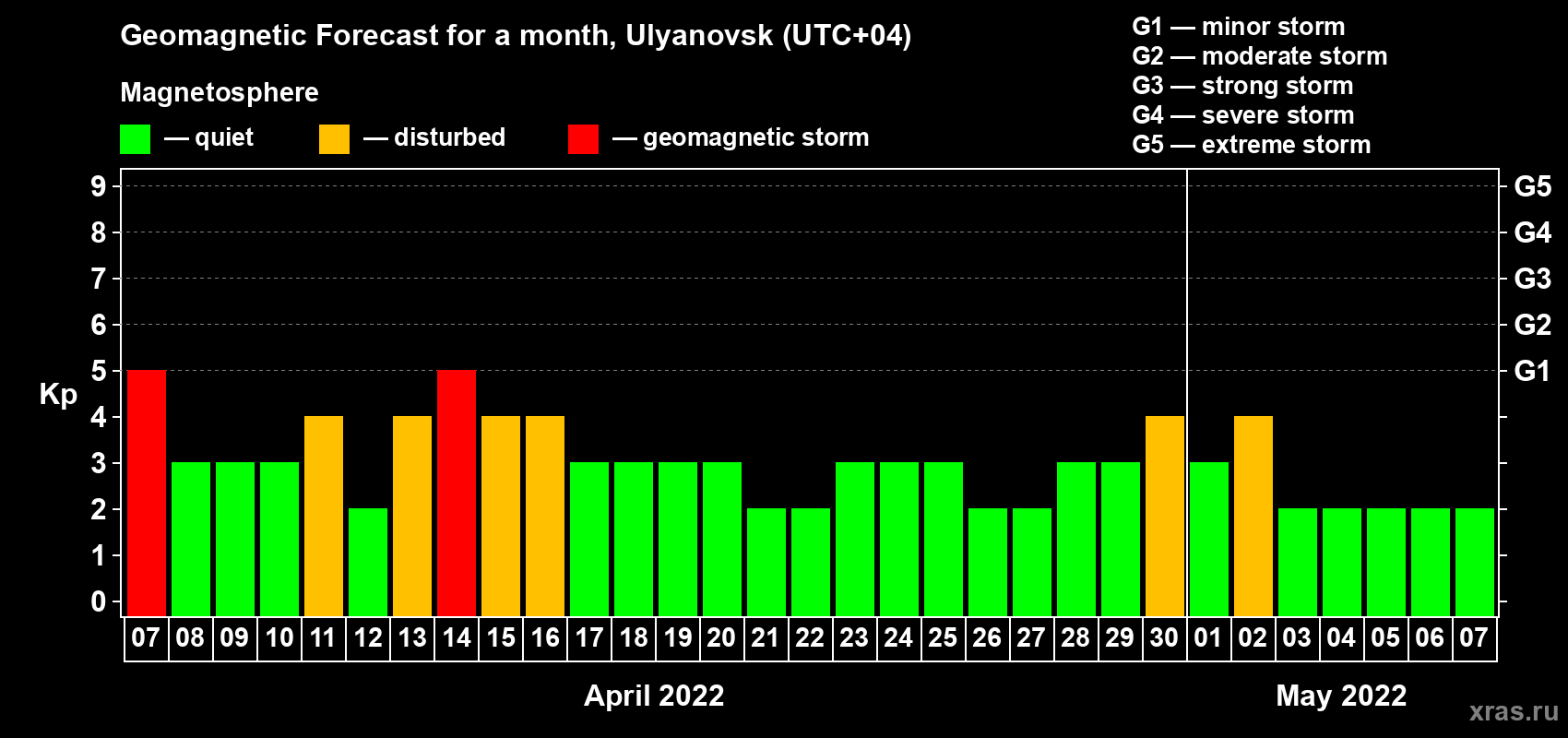The image size is (1568, 738).
Task: Click the G3 — strong storm legend line
Action: [x=1242, y=86]
